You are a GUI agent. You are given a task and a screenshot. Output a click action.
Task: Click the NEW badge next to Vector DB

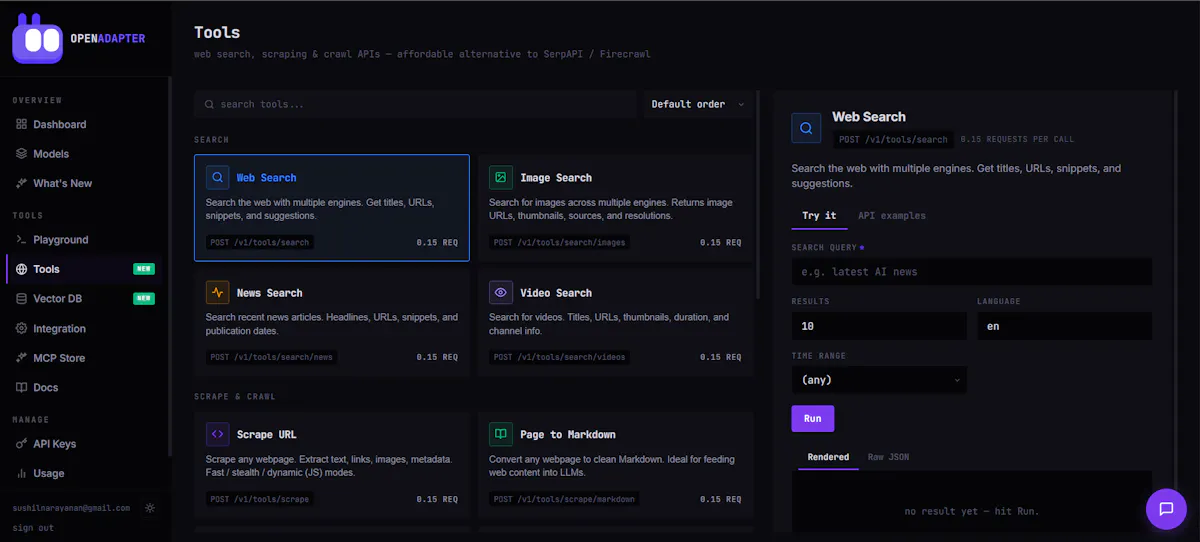(144, 298)
